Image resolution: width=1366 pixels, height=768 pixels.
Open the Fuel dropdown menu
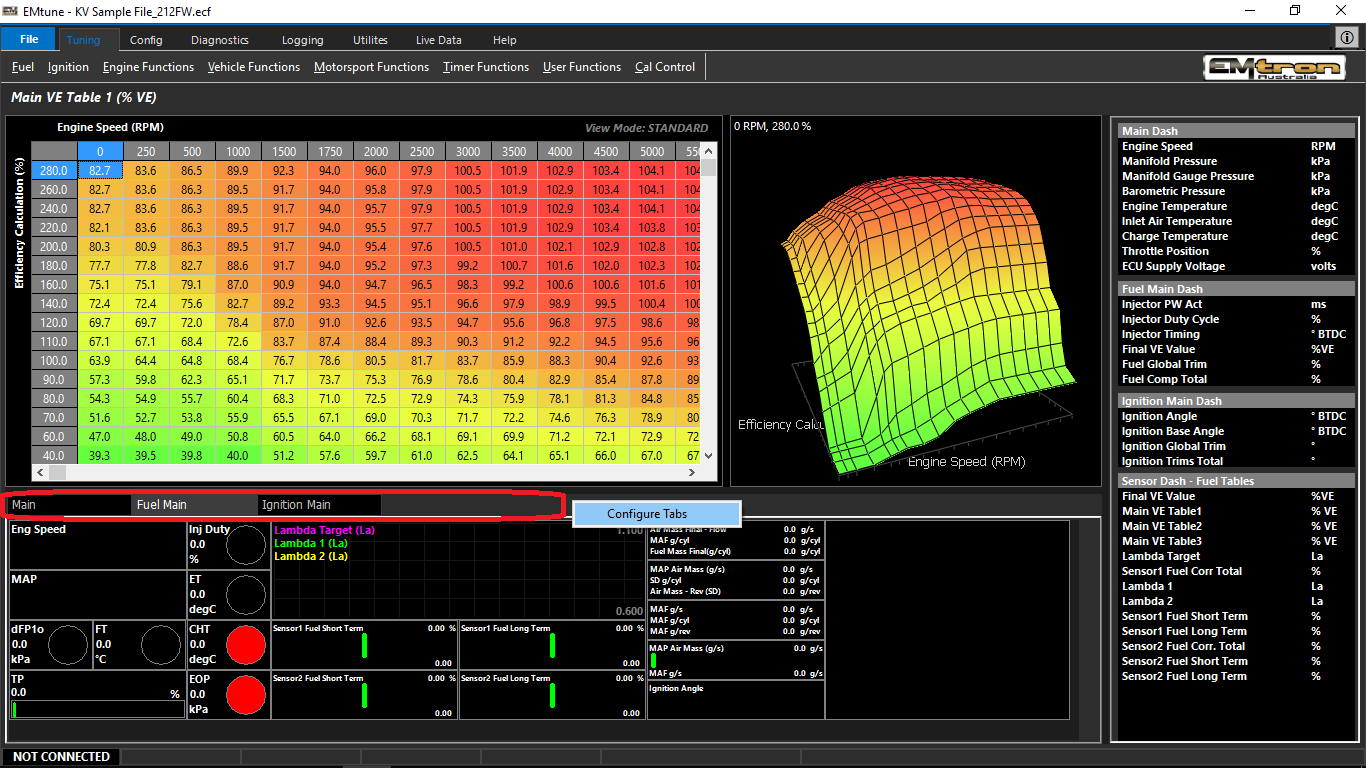[23, 67]
